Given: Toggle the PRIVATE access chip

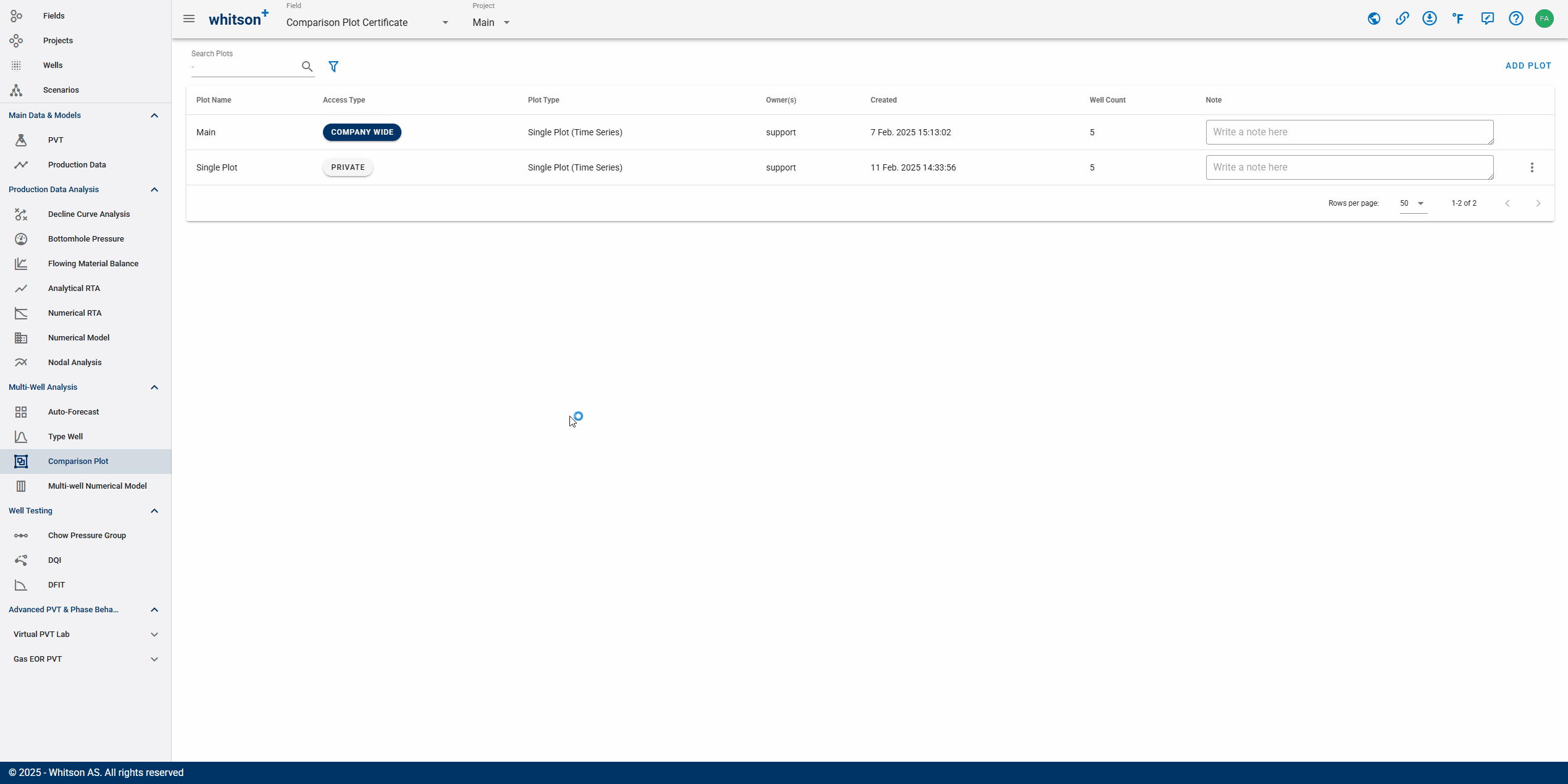Looking at the screenshot, I should (348, 167).
